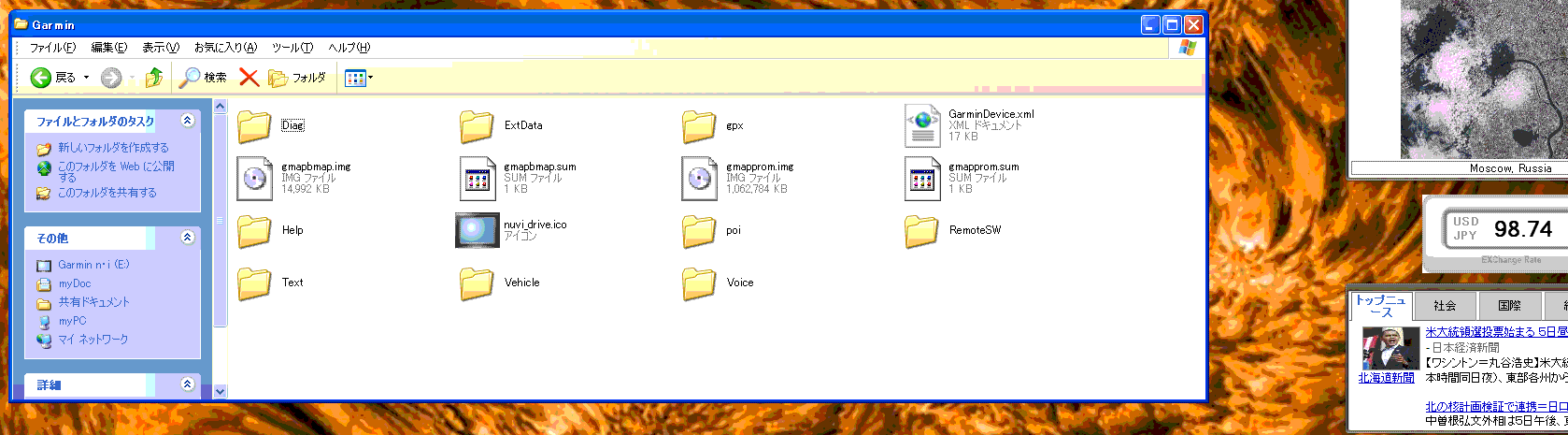Open myDoc link in sidebar
1568x435 pixels.
coord(75,283)
